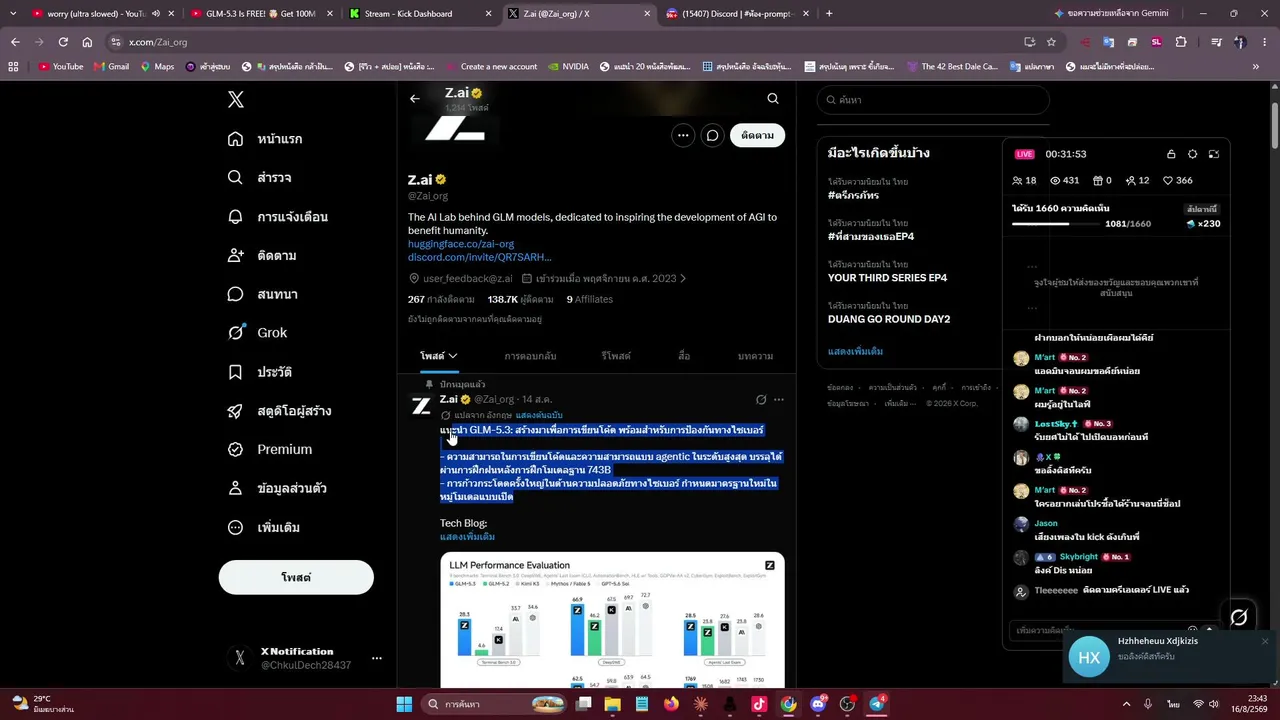Image resolution: width=1280 pixels, height=720 pixels.
Task: Switch to the GLM-5.3 Is FREE YouTube tab
Action: pos(262,14)
